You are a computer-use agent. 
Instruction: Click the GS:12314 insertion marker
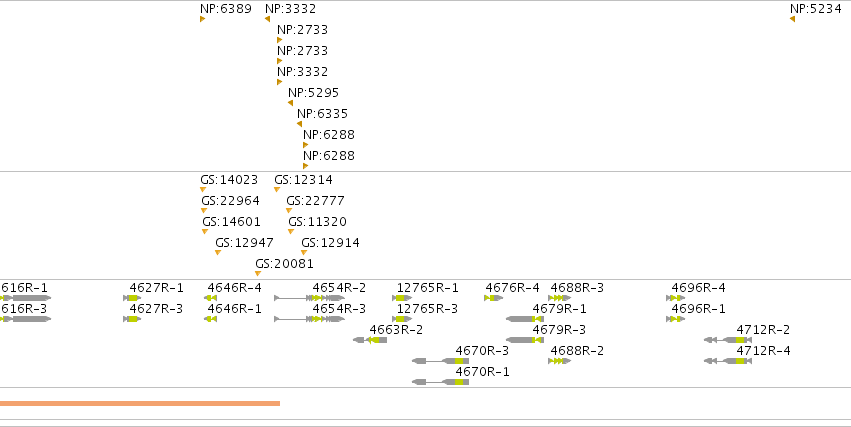click(x=277, y=189)
